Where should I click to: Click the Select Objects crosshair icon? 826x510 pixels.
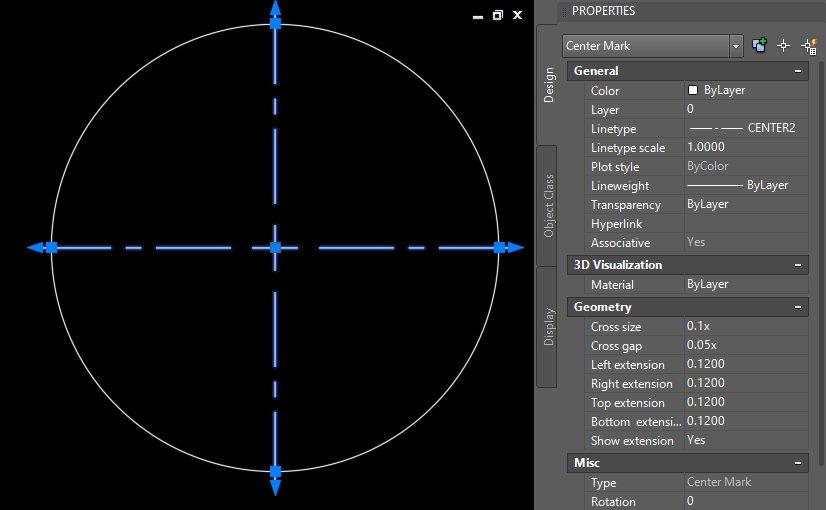(783, 46)
